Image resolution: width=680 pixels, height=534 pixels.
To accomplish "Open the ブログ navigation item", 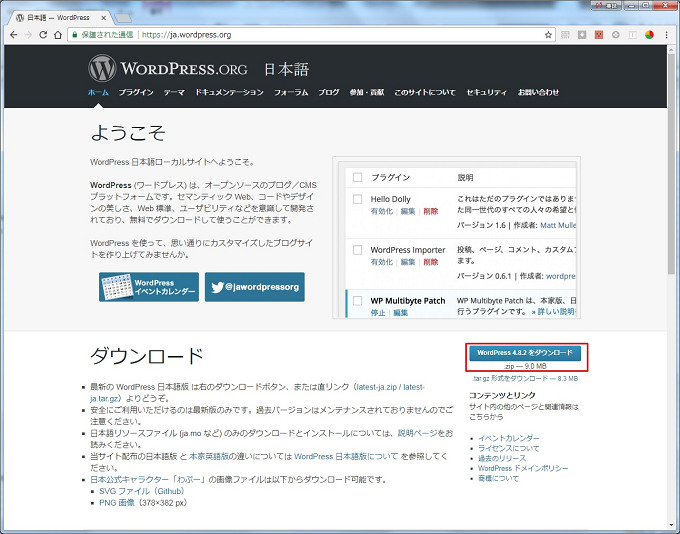I will point(329,92).
